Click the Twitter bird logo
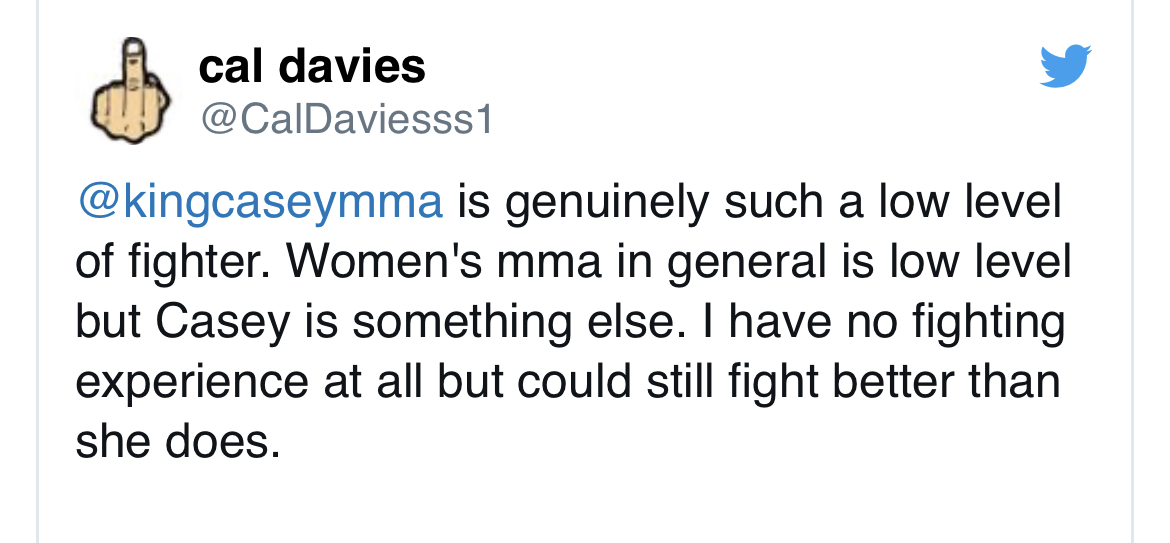This screenshot has height=543, width=1170. [1065, 67]
